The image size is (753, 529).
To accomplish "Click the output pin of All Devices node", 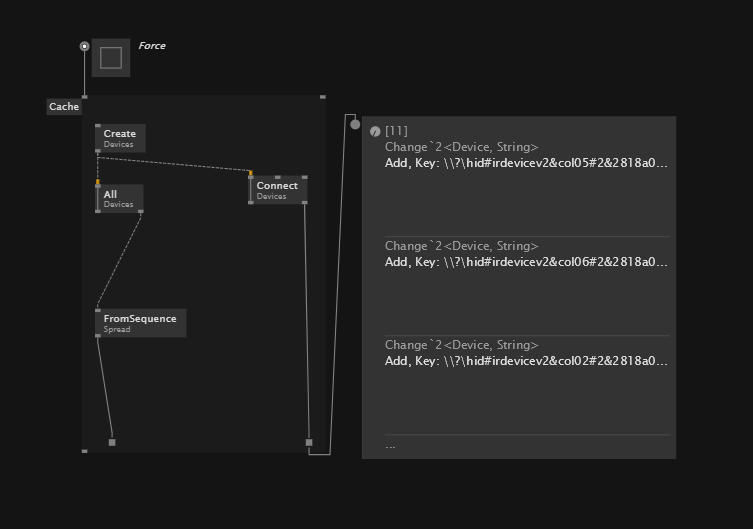I will tap(141, 211).
